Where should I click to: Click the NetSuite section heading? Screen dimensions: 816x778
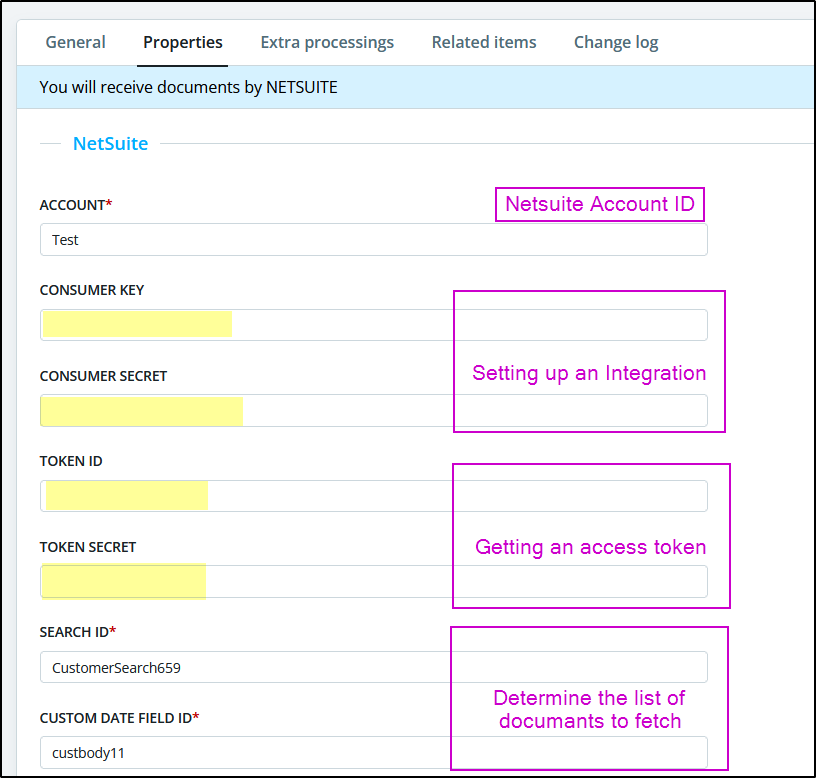click(x=110, y=143)
